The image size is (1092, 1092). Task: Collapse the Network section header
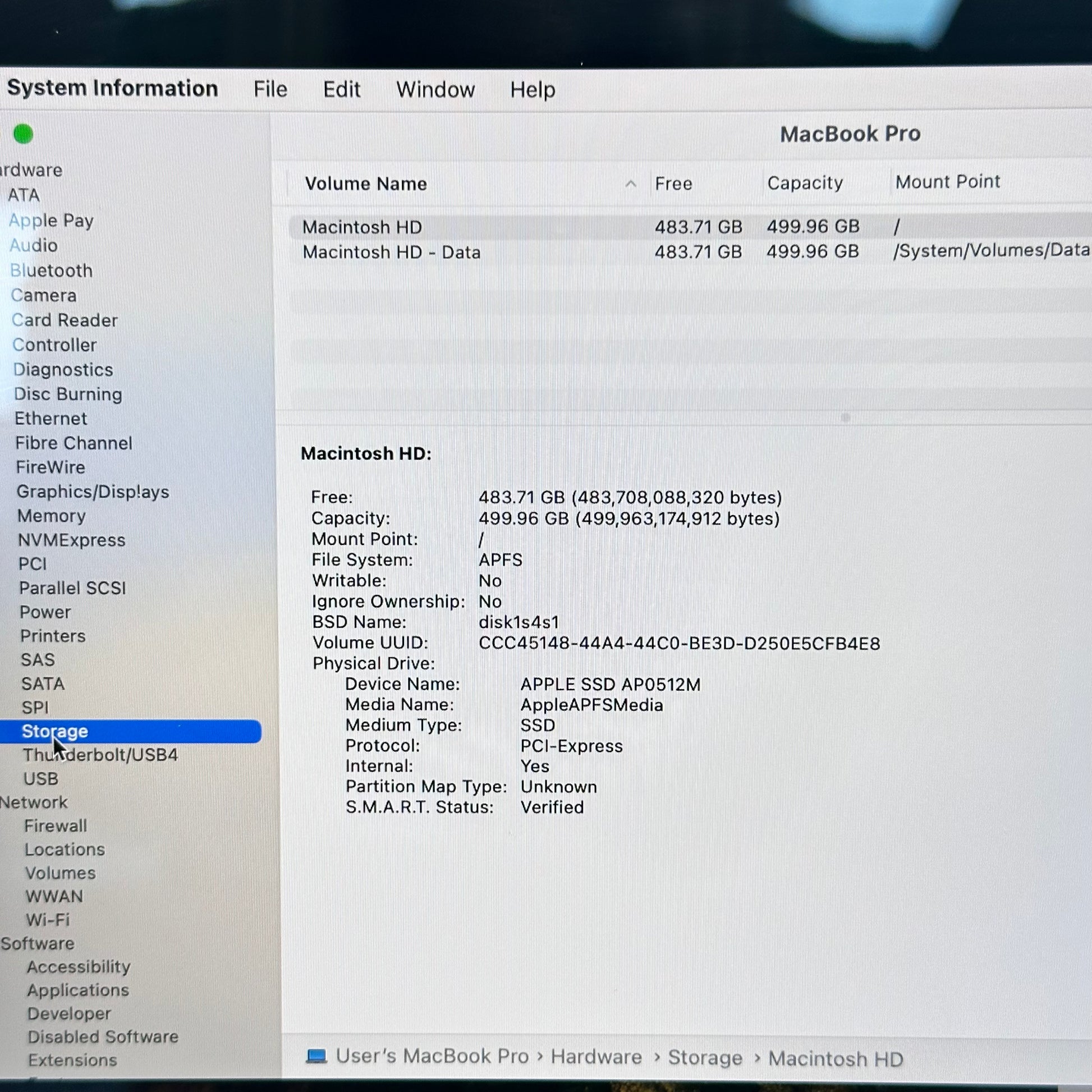point(33,802)
